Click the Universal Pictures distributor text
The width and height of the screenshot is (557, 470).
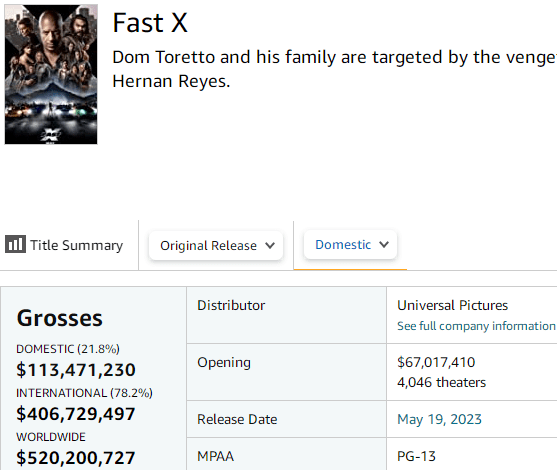pyautogui.click(x=453, y=306)
